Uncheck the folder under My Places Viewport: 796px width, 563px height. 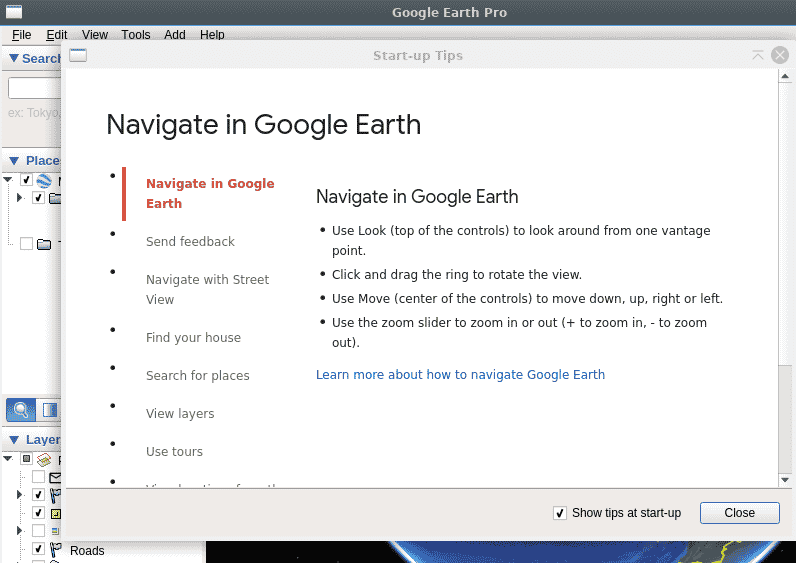pos(38,197)
